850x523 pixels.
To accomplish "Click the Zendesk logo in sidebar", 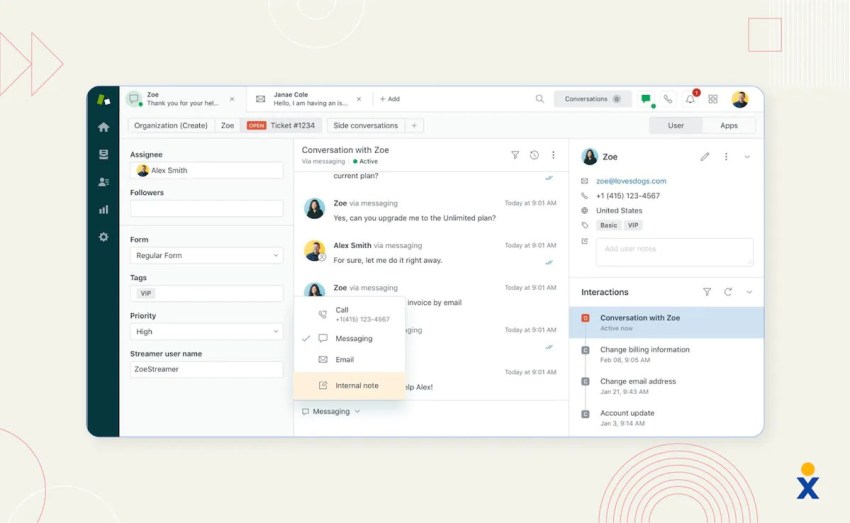I will coord(104,100).
